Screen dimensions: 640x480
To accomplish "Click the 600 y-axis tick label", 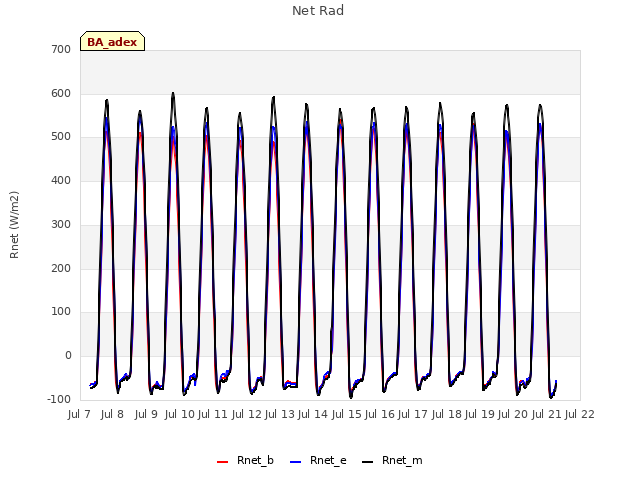I will click(x=61, y=93).
